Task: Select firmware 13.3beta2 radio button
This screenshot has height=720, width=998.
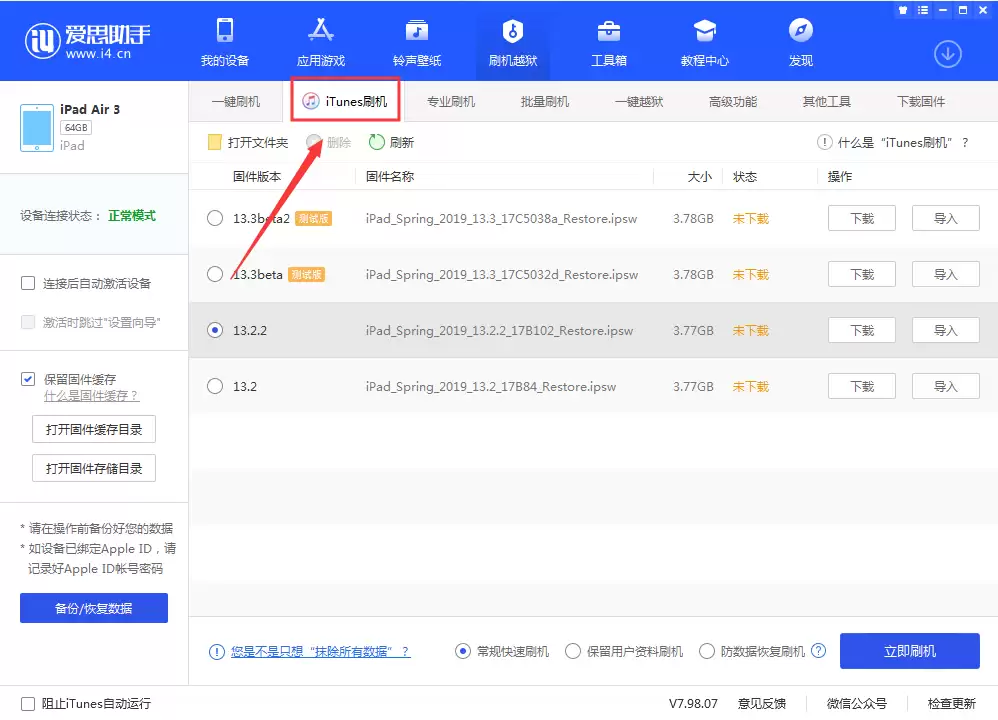Action: [x=215, y=218]
